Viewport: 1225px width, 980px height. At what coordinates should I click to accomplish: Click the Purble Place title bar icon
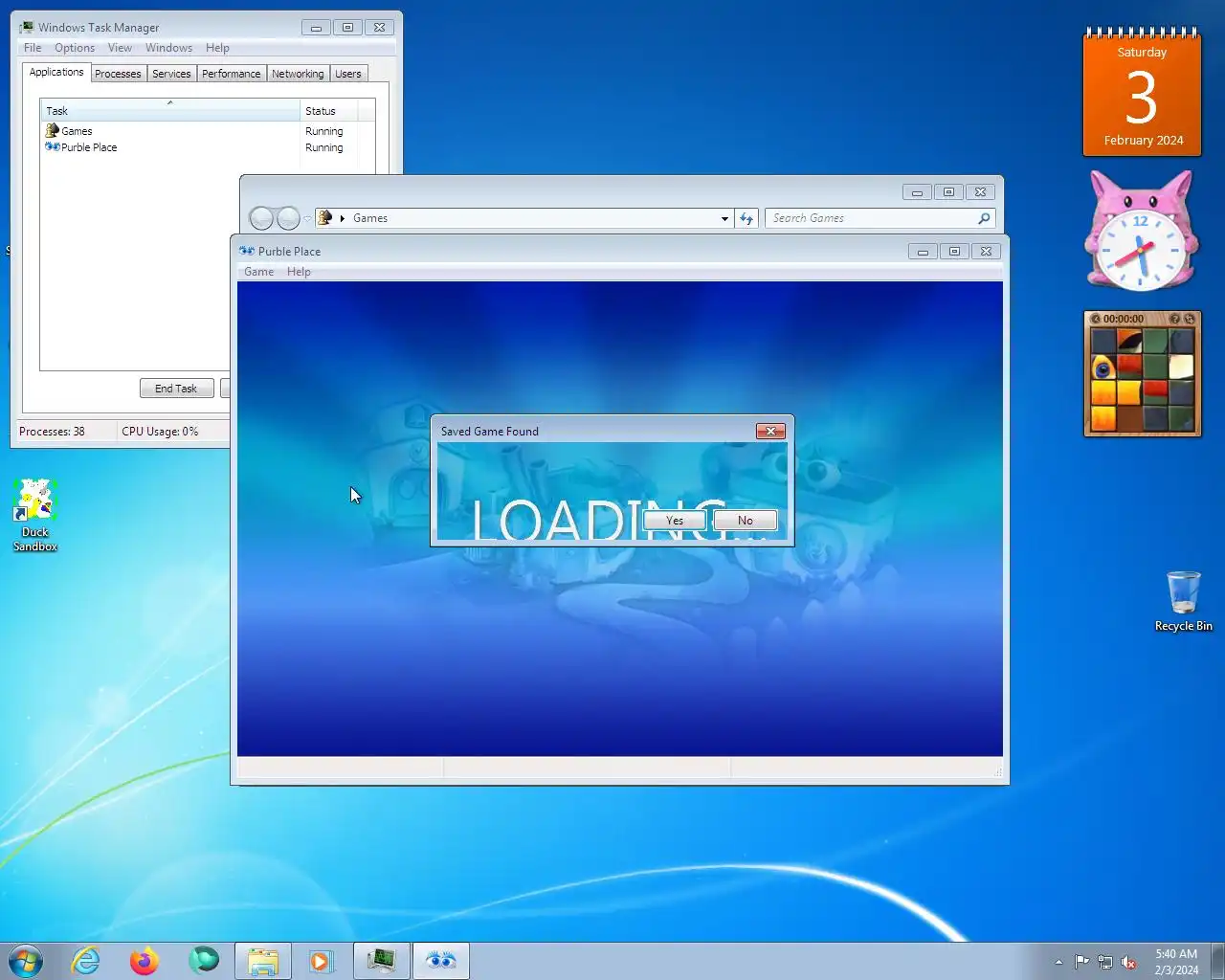[x=247, y=251]
